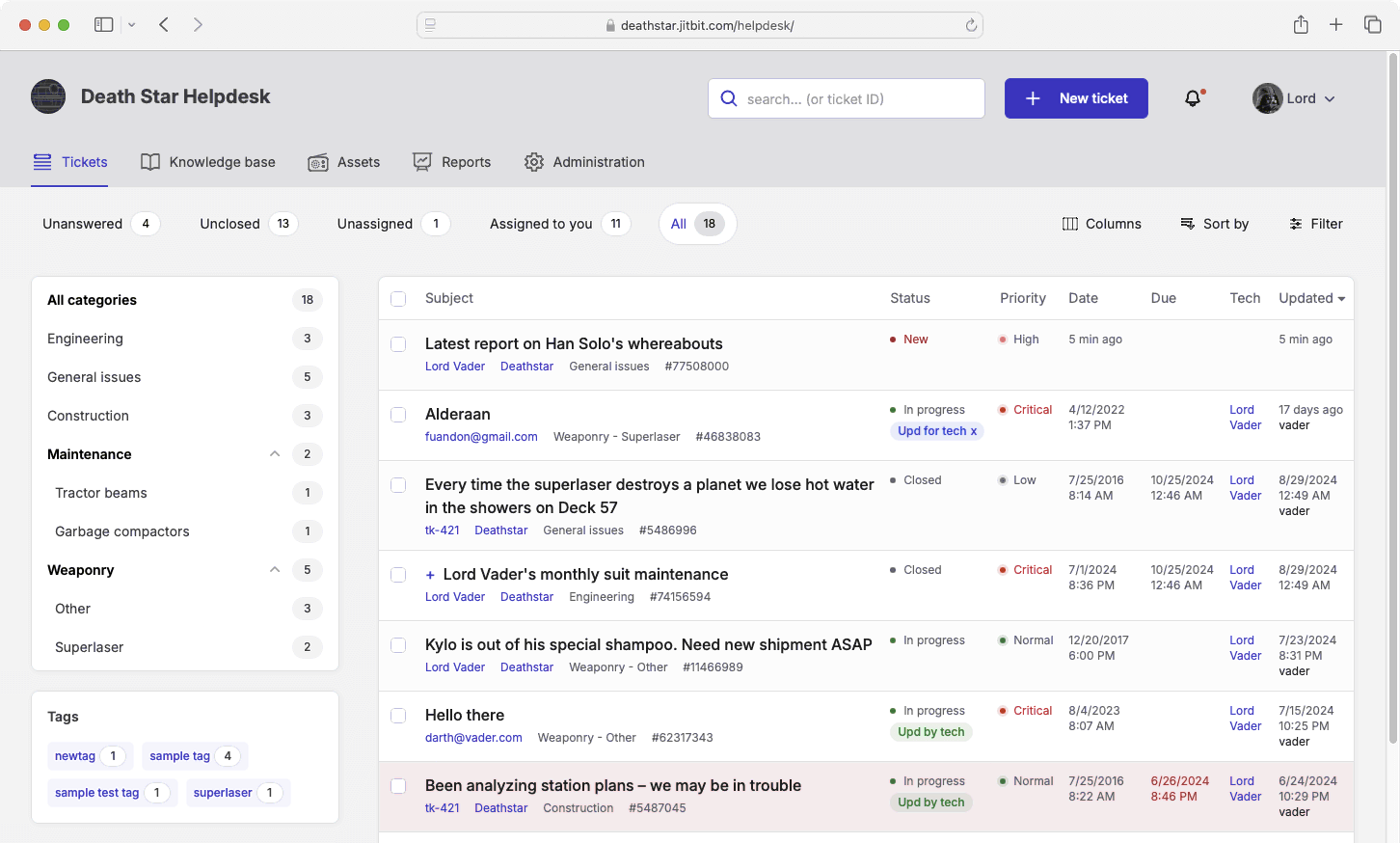Open the Alderaan ticket
This screenshot has height=843, width=1400.
coord(458,414)
